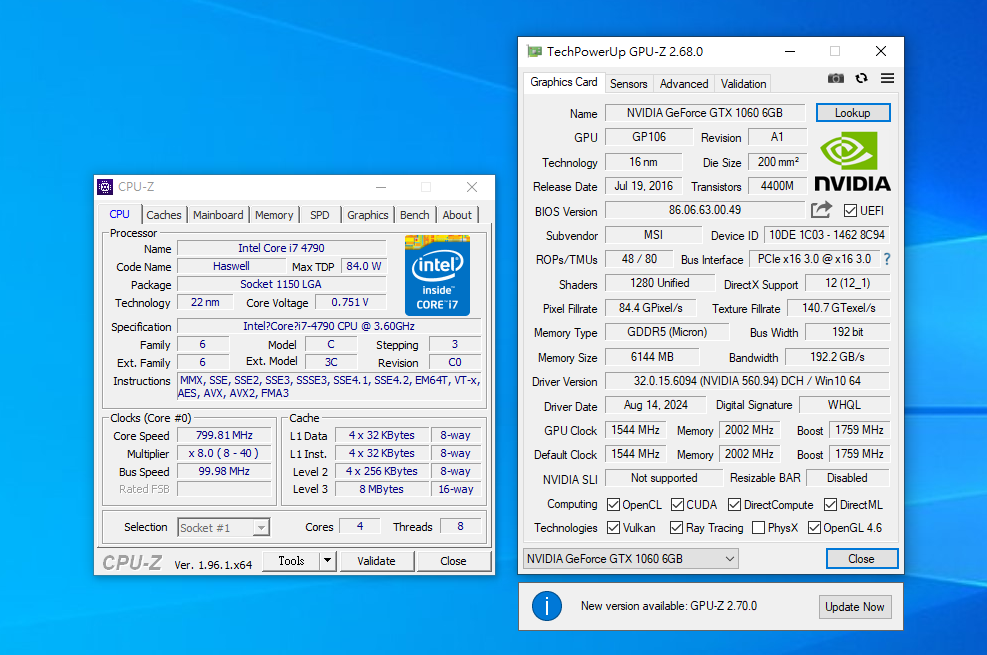
Task: Open the Mainboard tab in CPU-Z
Action: click(218, 215)
